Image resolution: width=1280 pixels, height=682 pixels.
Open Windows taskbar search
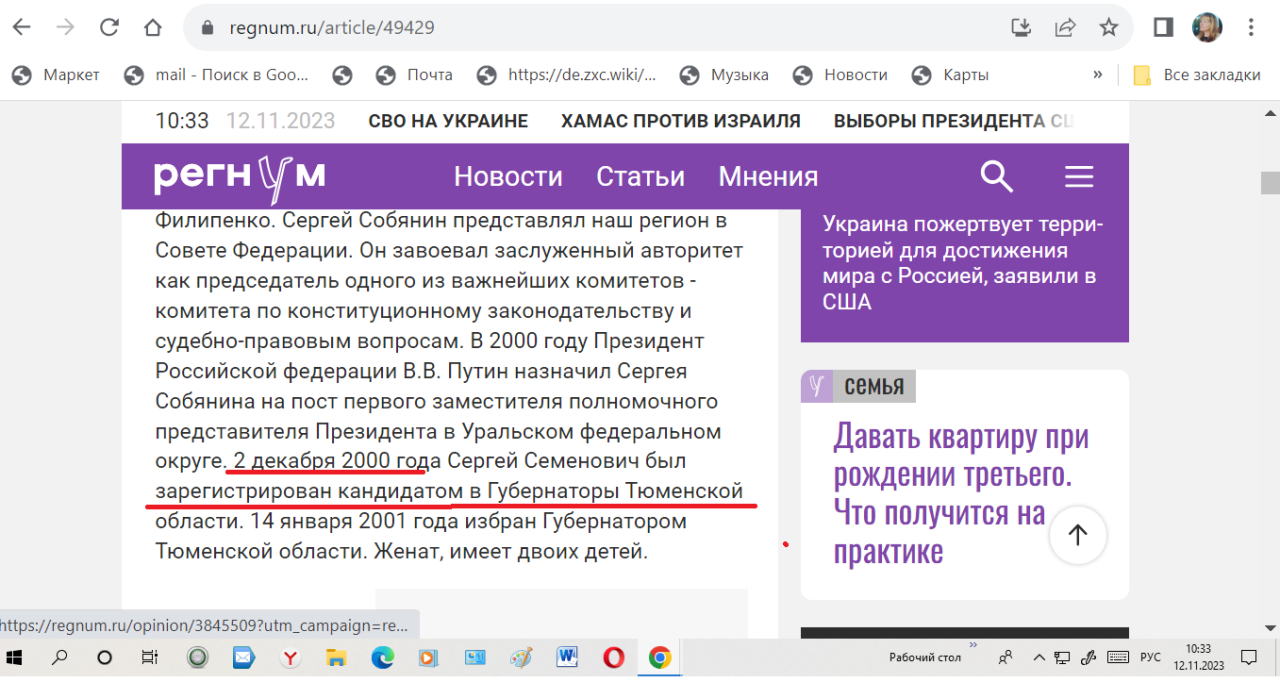point(60,657)
